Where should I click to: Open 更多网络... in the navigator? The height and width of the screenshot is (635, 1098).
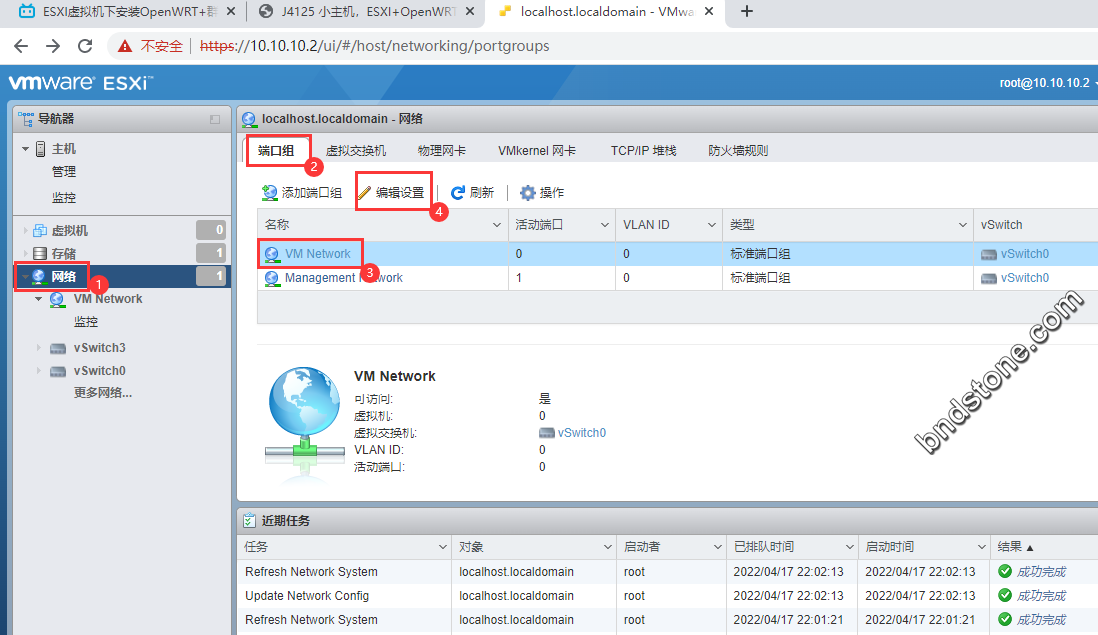click(103, 393)
